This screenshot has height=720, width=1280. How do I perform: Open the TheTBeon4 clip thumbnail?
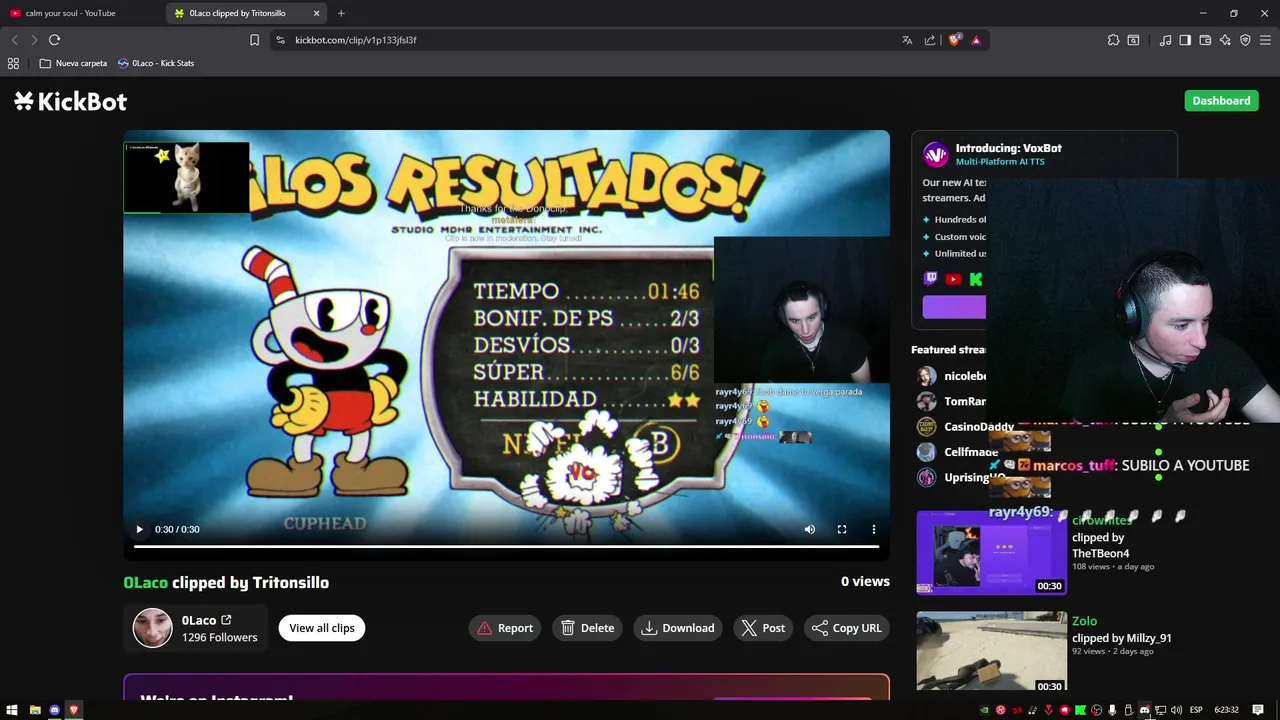(x=992, y=553)
